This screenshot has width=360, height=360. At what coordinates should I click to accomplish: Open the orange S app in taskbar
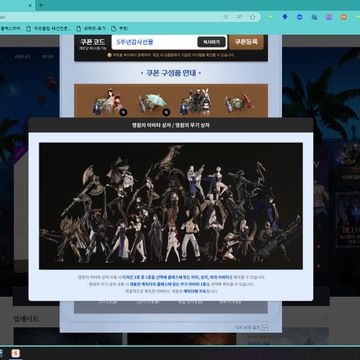click(x=15, y=353)
